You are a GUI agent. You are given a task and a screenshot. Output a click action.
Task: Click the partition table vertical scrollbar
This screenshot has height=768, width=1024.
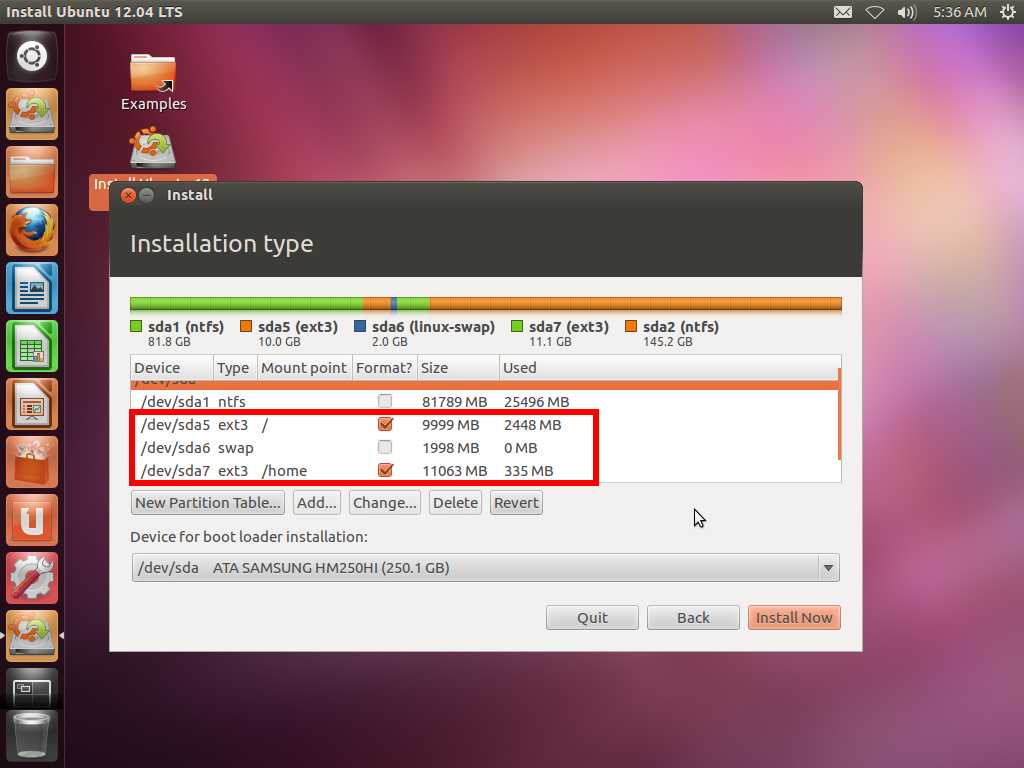tap(839, 414)
